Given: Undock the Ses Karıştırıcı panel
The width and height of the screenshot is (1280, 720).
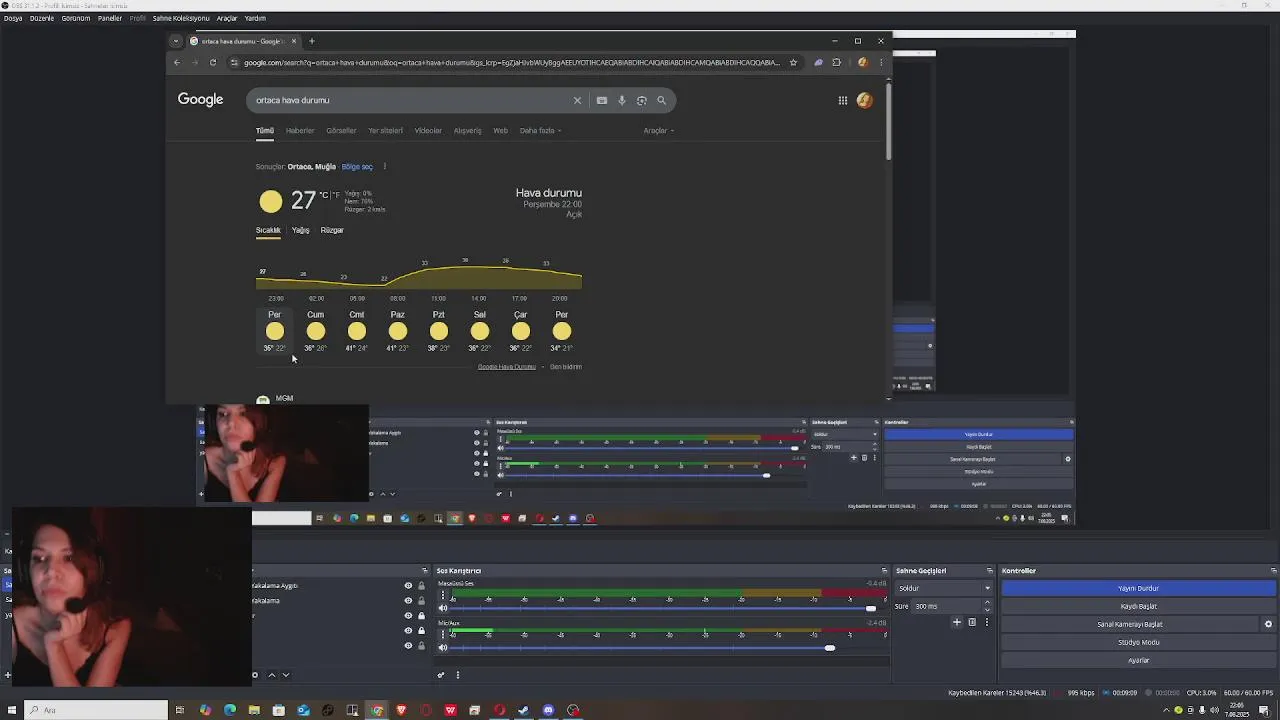Looking at the screenshot, I should pos(884,571).
